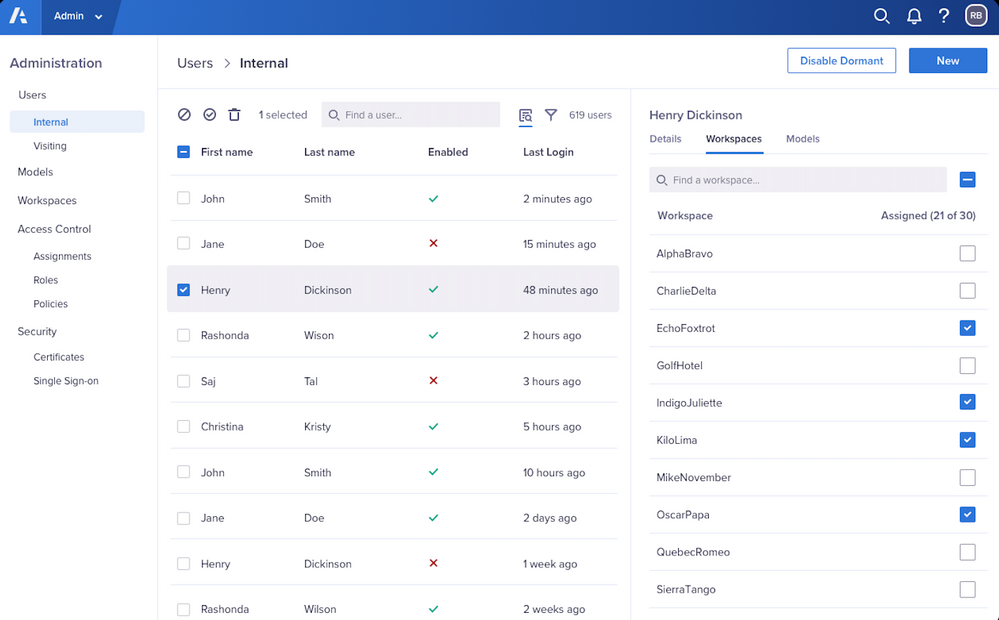Click the Disable Dormant button
The height and width of the screenshot is (620, 999).
click(841, 61)
